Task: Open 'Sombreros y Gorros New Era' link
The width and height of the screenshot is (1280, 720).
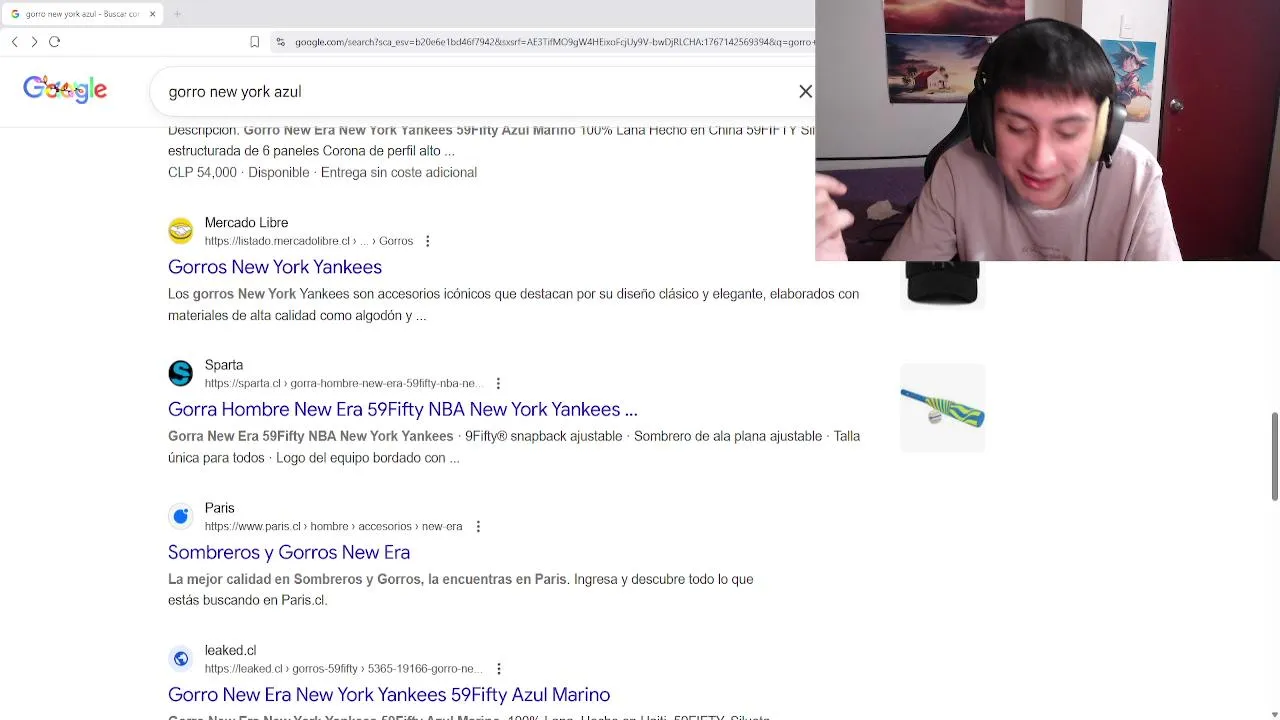Action: coord(289,552)
